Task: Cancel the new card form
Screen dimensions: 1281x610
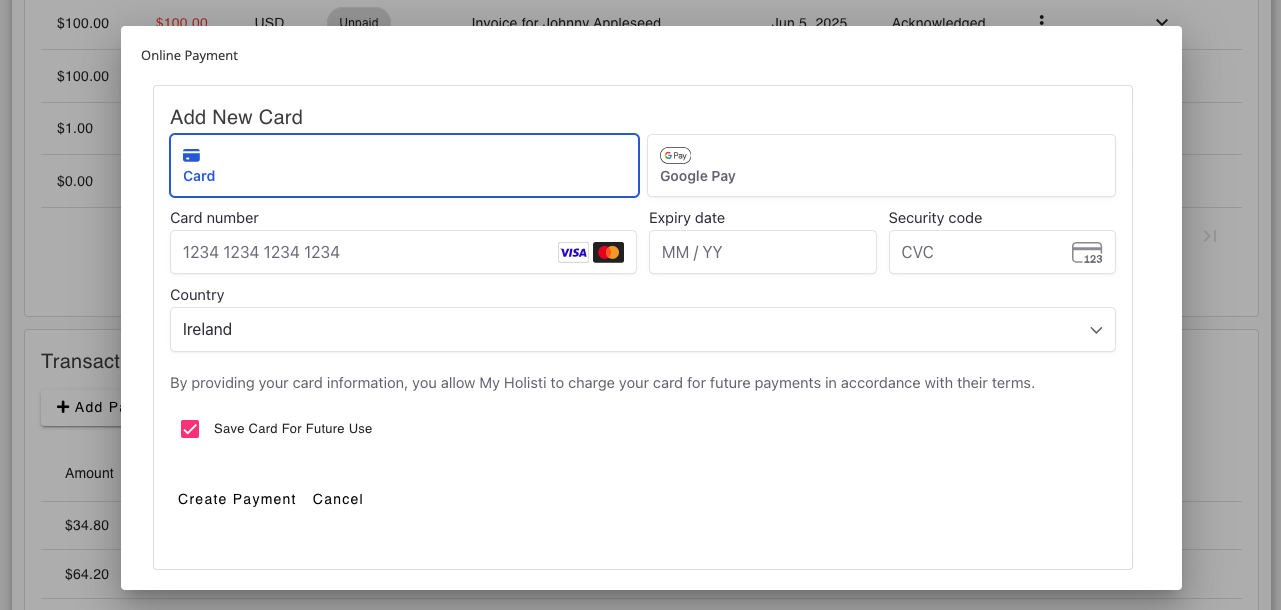Action: click(x=338, y=499)
